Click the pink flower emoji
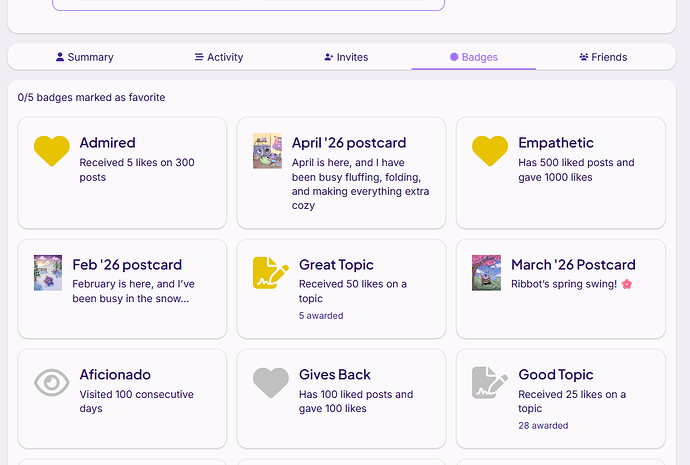This screenshot has width=690, height=465. pos(627,284)
